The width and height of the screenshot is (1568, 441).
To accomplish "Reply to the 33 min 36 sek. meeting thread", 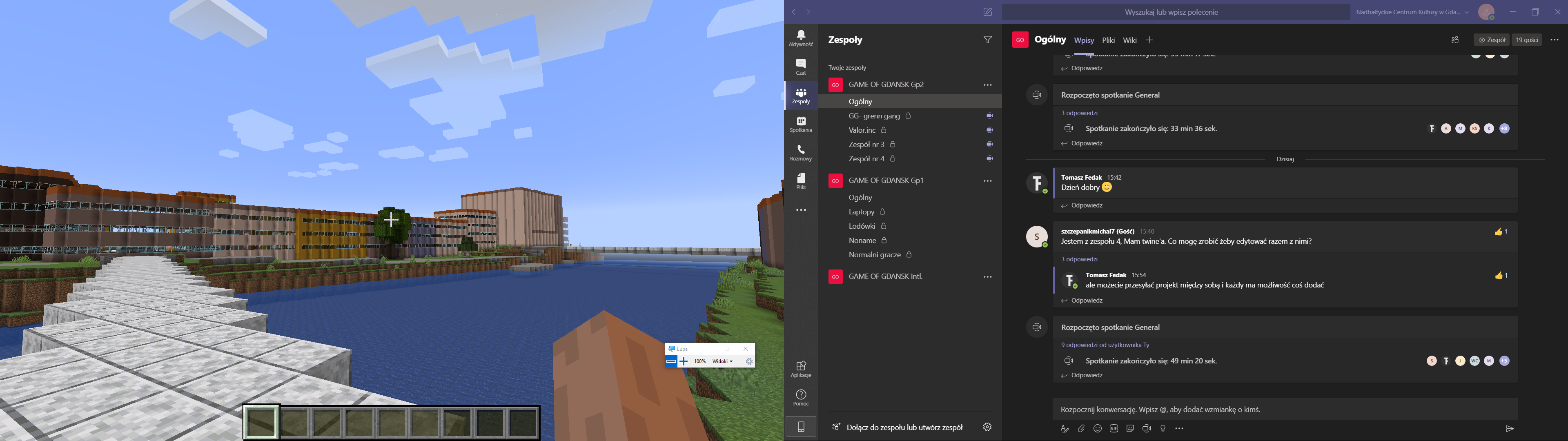I will 1082,144.
